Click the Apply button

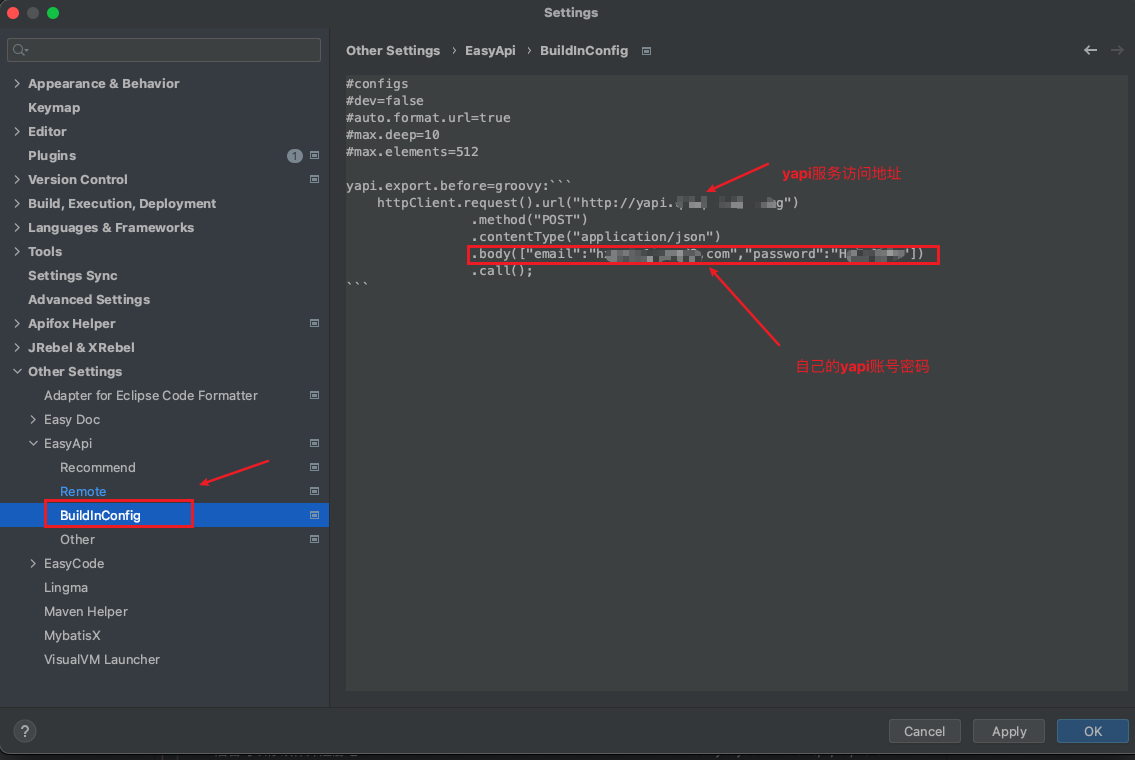(1009, 731)
